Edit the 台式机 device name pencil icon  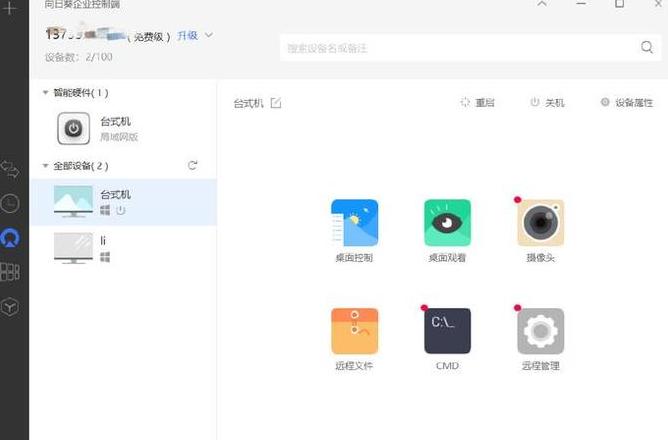click(276, 103)
